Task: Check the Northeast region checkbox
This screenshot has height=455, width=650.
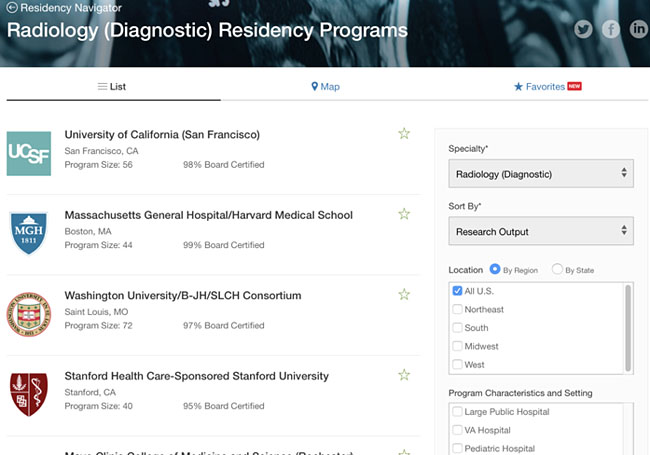Action: coord(457,309)
